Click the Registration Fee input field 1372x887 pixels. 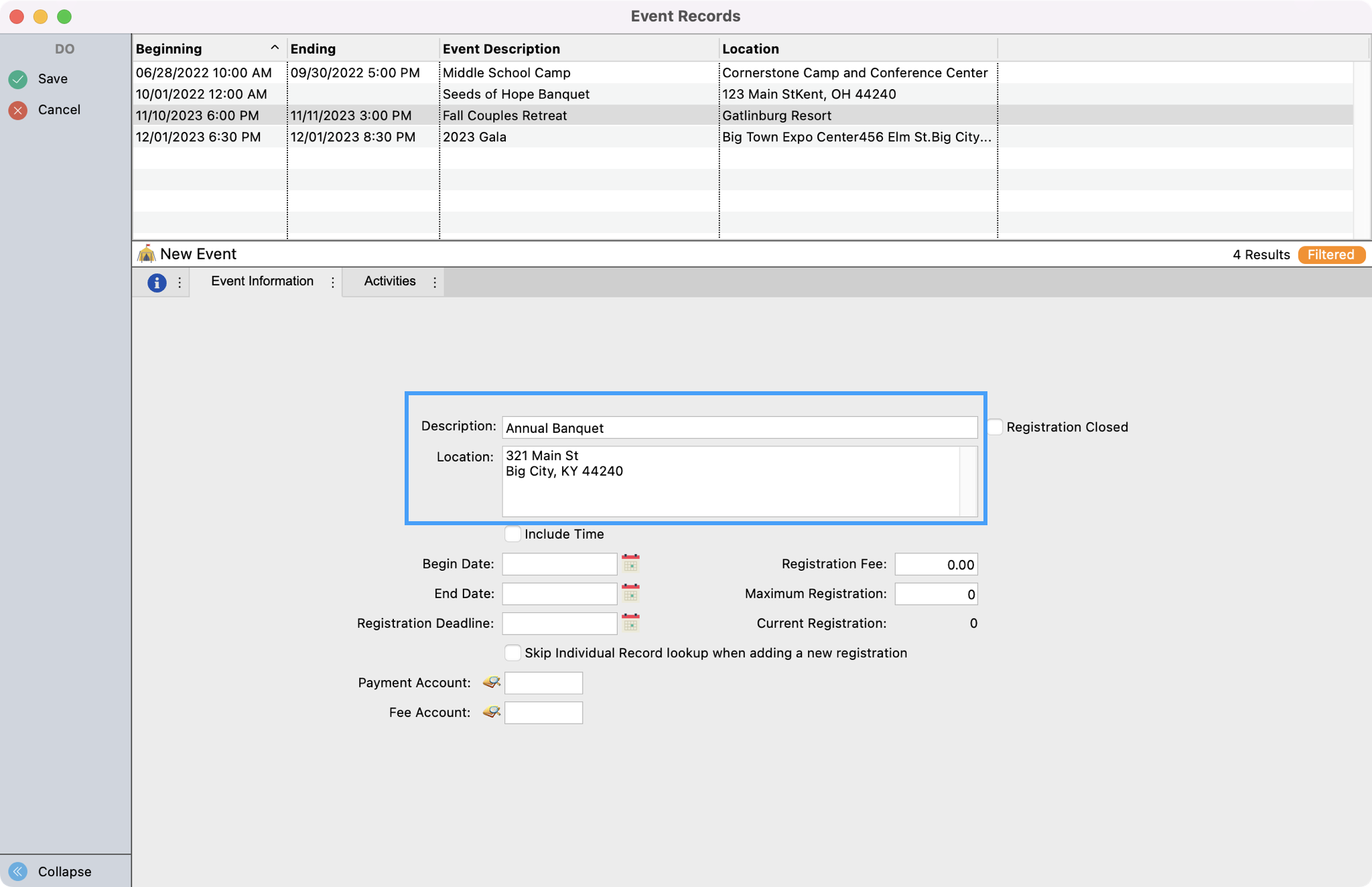point(936,564)
